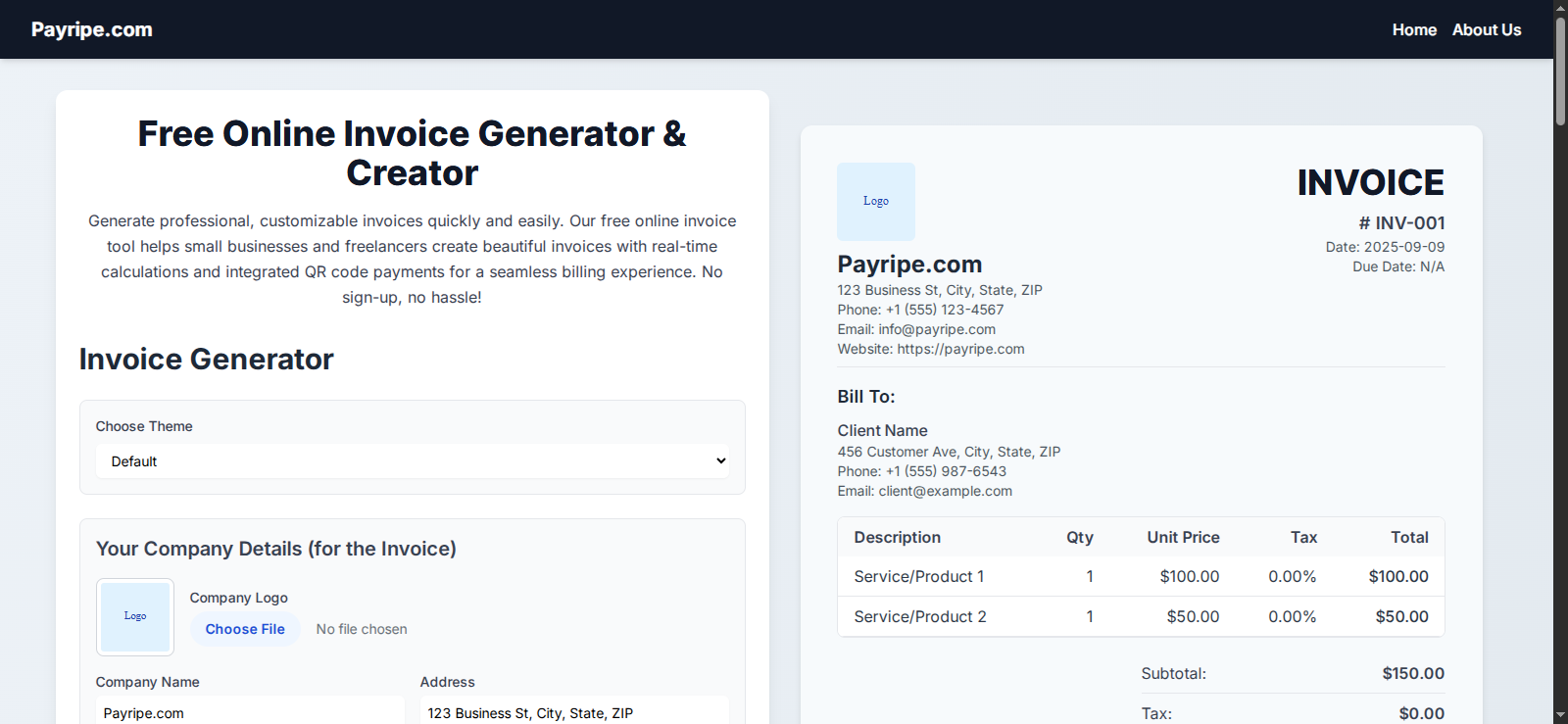Click Service/Product 2 row in preview
The image size is (1568, 724).
(x=1141, y=616)
